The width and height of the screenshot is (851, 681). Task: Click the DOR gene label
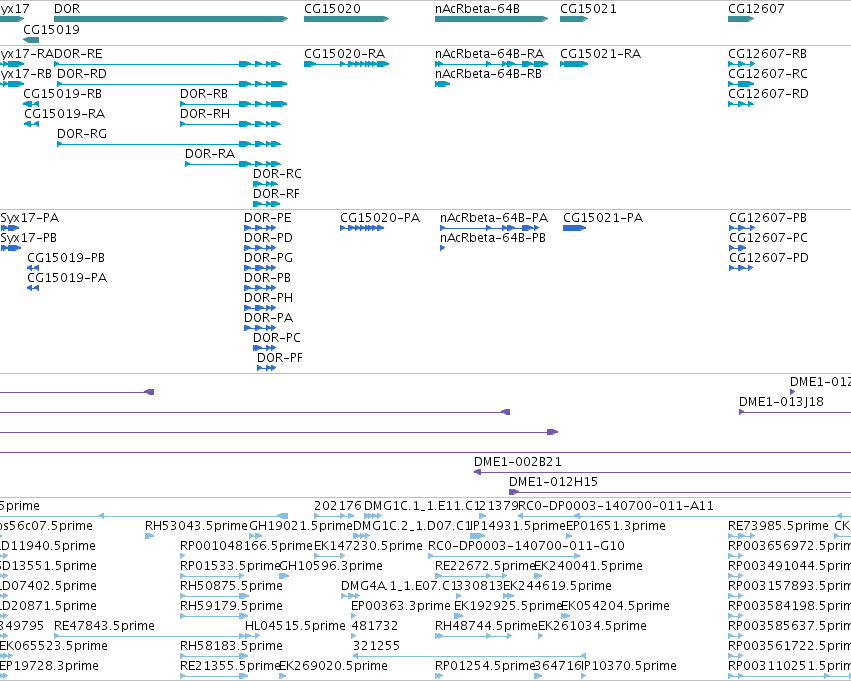click(x=67, y=9)
